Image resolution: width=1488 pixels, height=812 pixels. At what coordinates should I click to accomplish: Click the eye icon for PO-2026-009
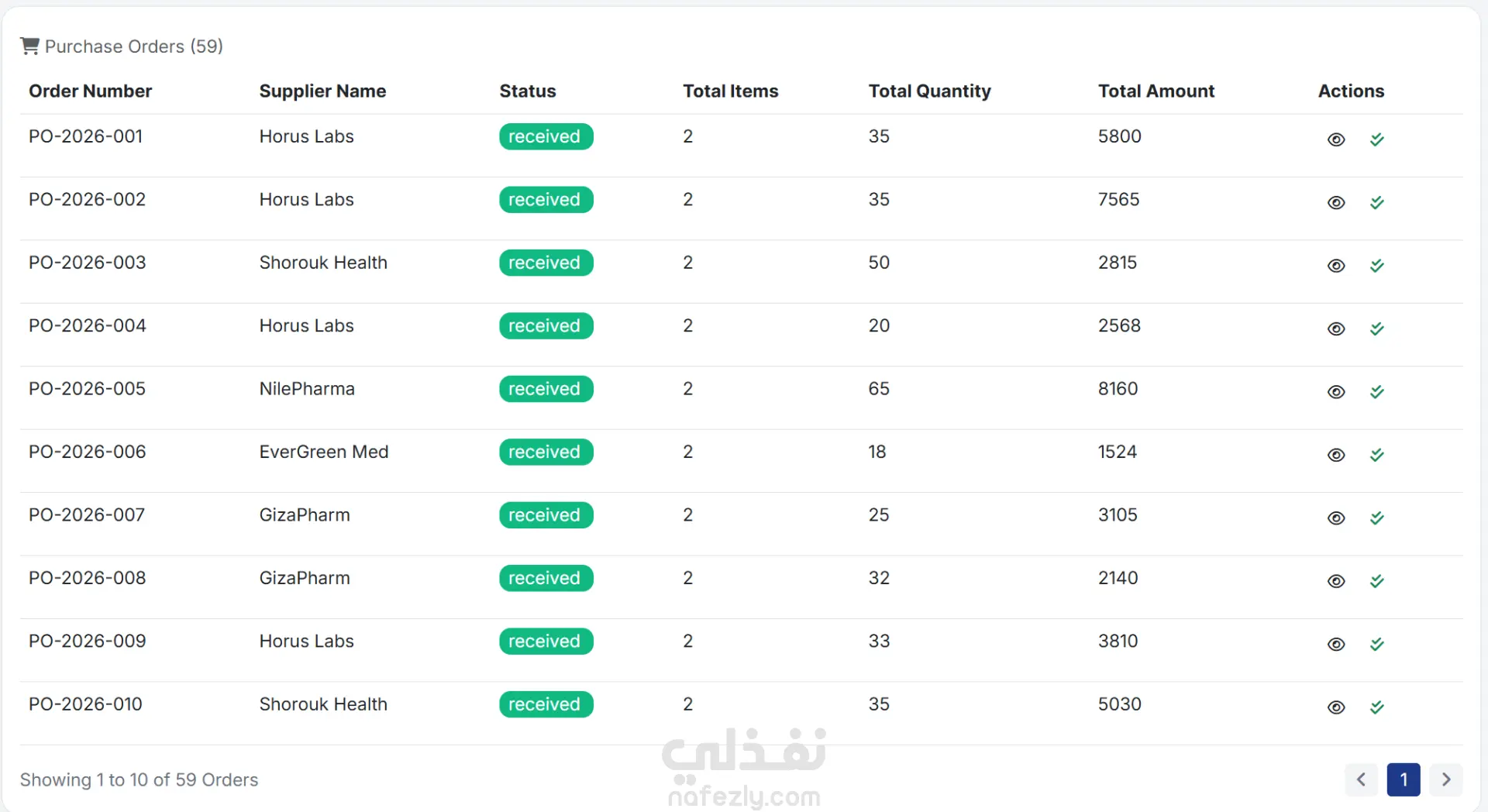pos(1336,645)
